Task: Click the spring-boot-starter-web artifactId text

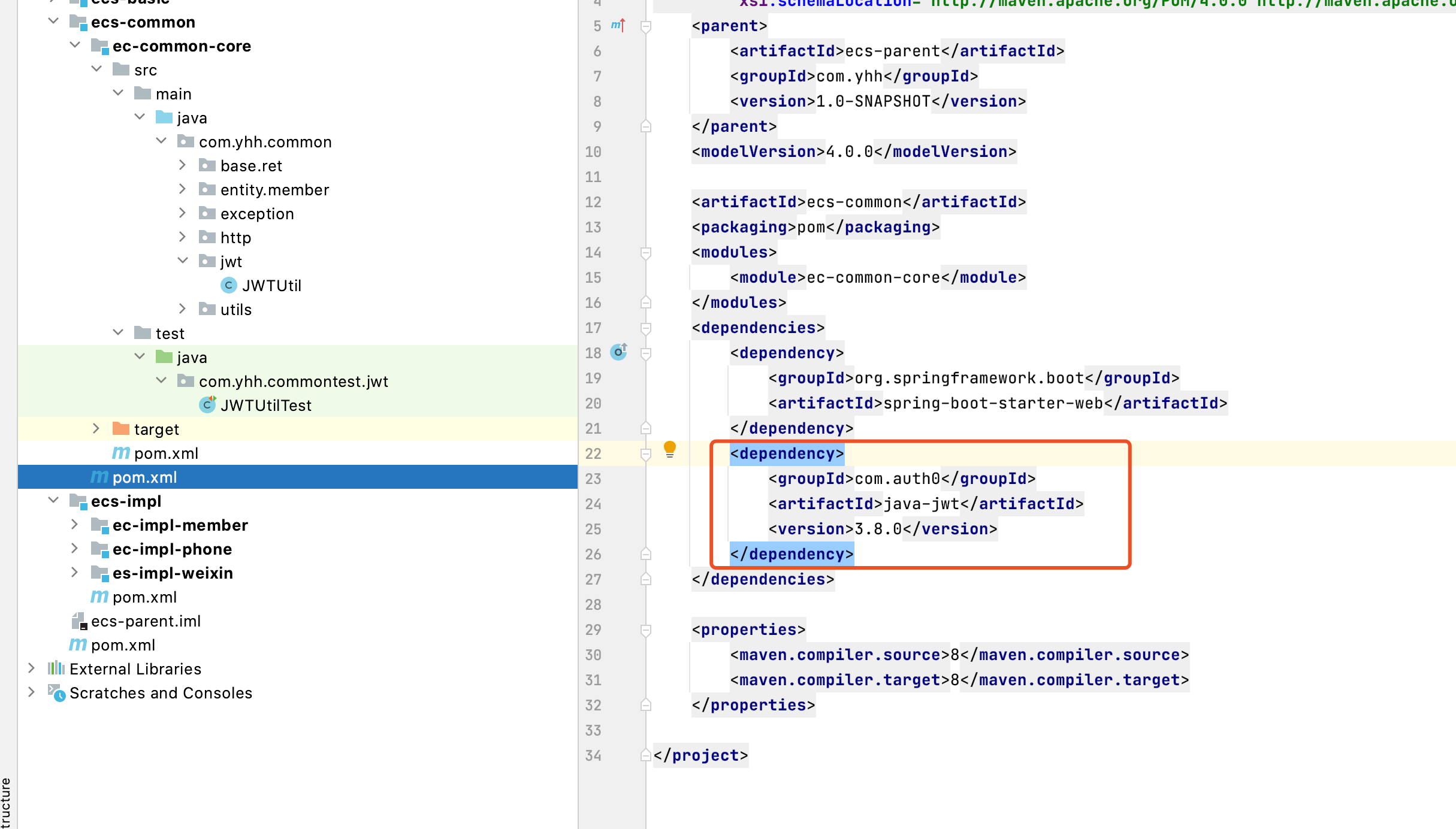Action: tap(993, 403)
